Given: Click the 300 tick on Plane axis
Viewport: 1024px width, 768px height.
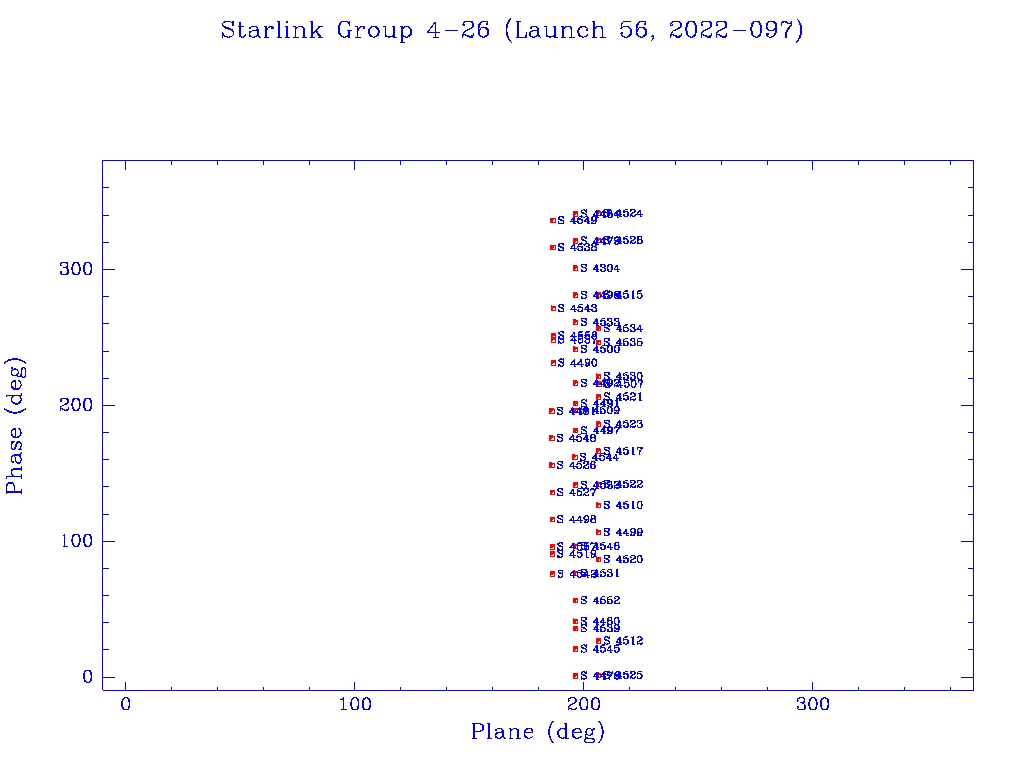Looking at the screenshot, I should (x=813, y=705).
